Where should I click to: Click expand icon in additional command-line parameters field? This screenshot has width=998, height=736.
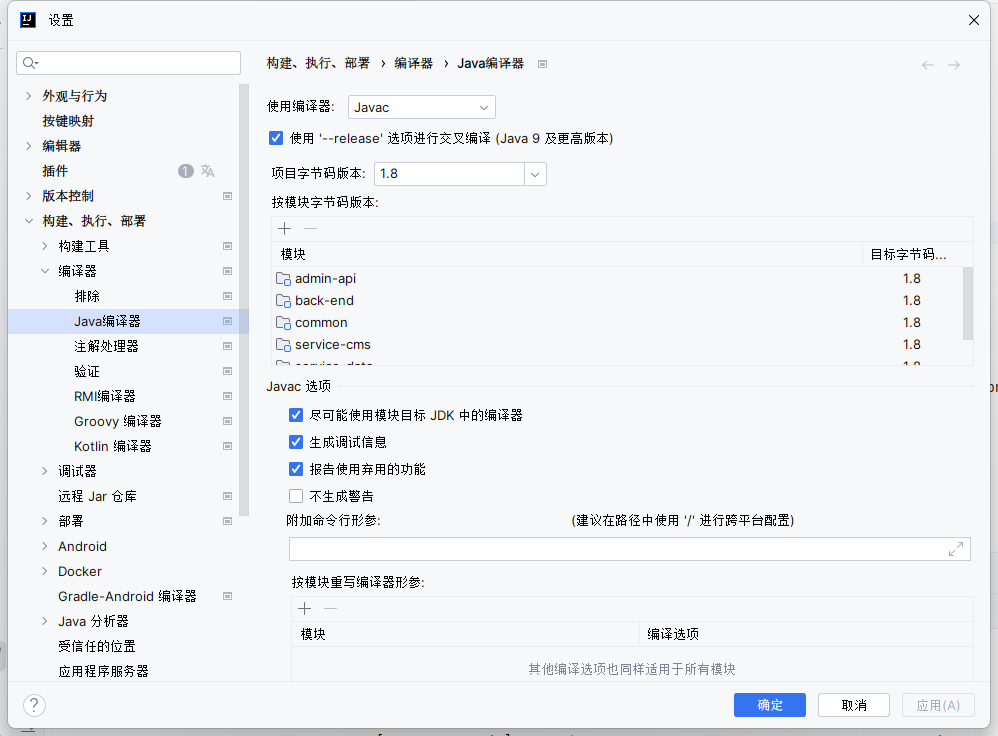(956, 549)
